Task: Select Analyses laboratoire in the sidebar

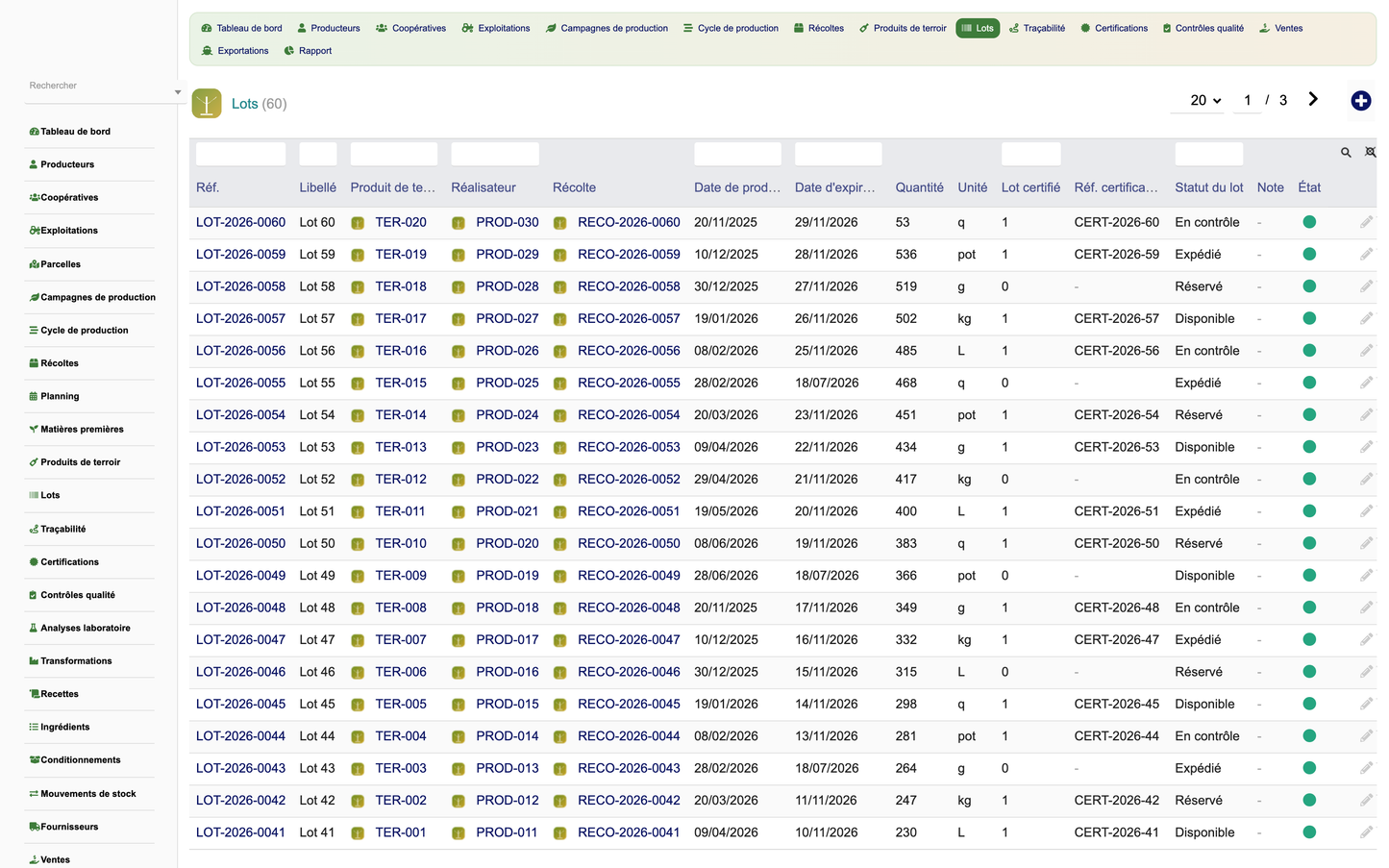Action: (x=86, y=628)
